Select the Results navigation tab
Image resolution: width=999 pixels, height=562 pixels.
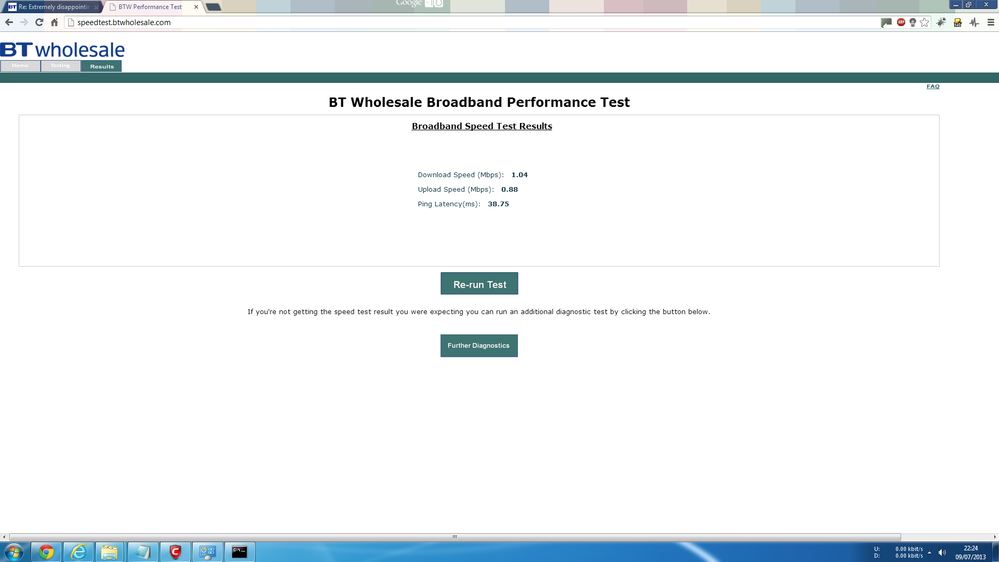pyautogui.click(x=101, y=66)
